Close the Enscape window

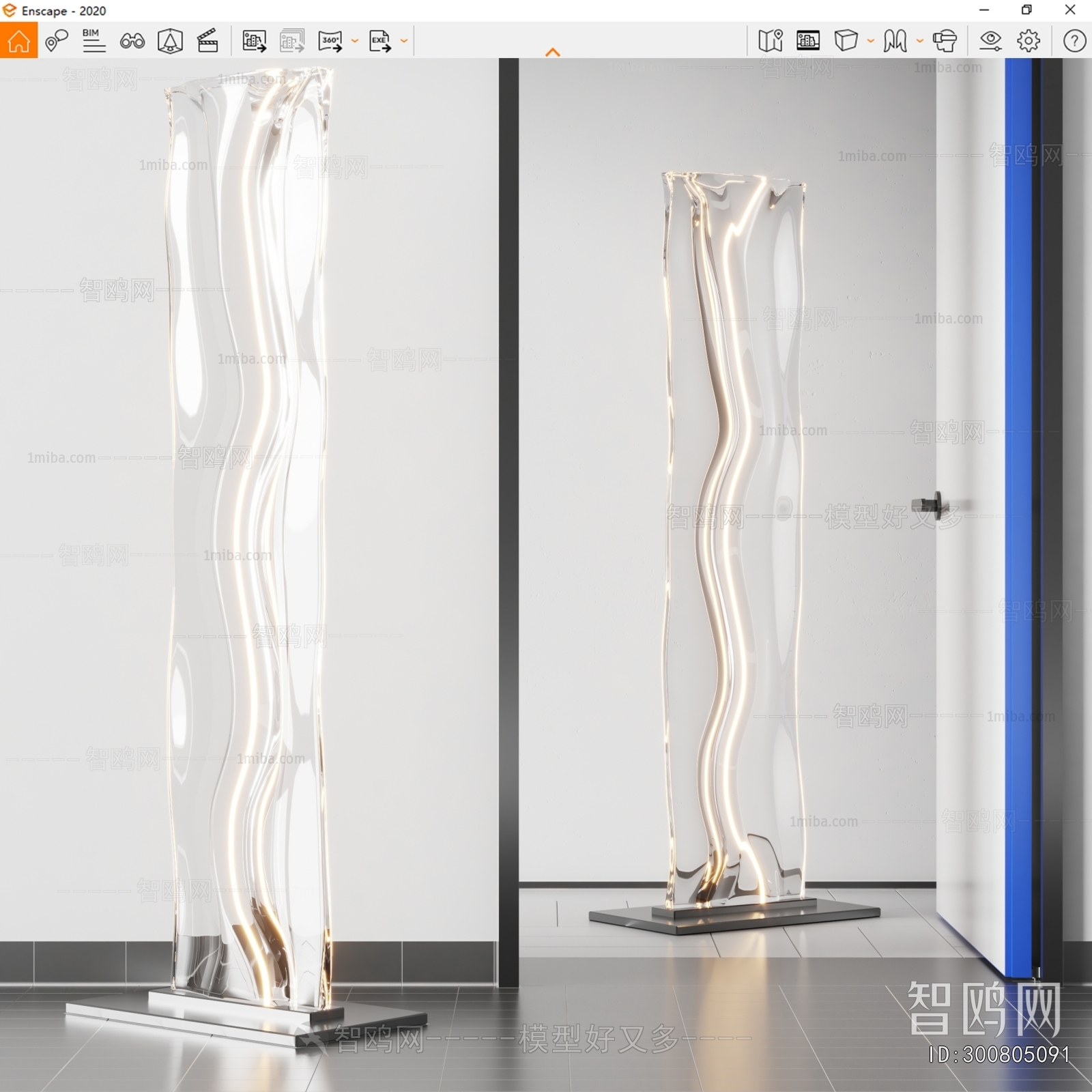point(1070,10)
